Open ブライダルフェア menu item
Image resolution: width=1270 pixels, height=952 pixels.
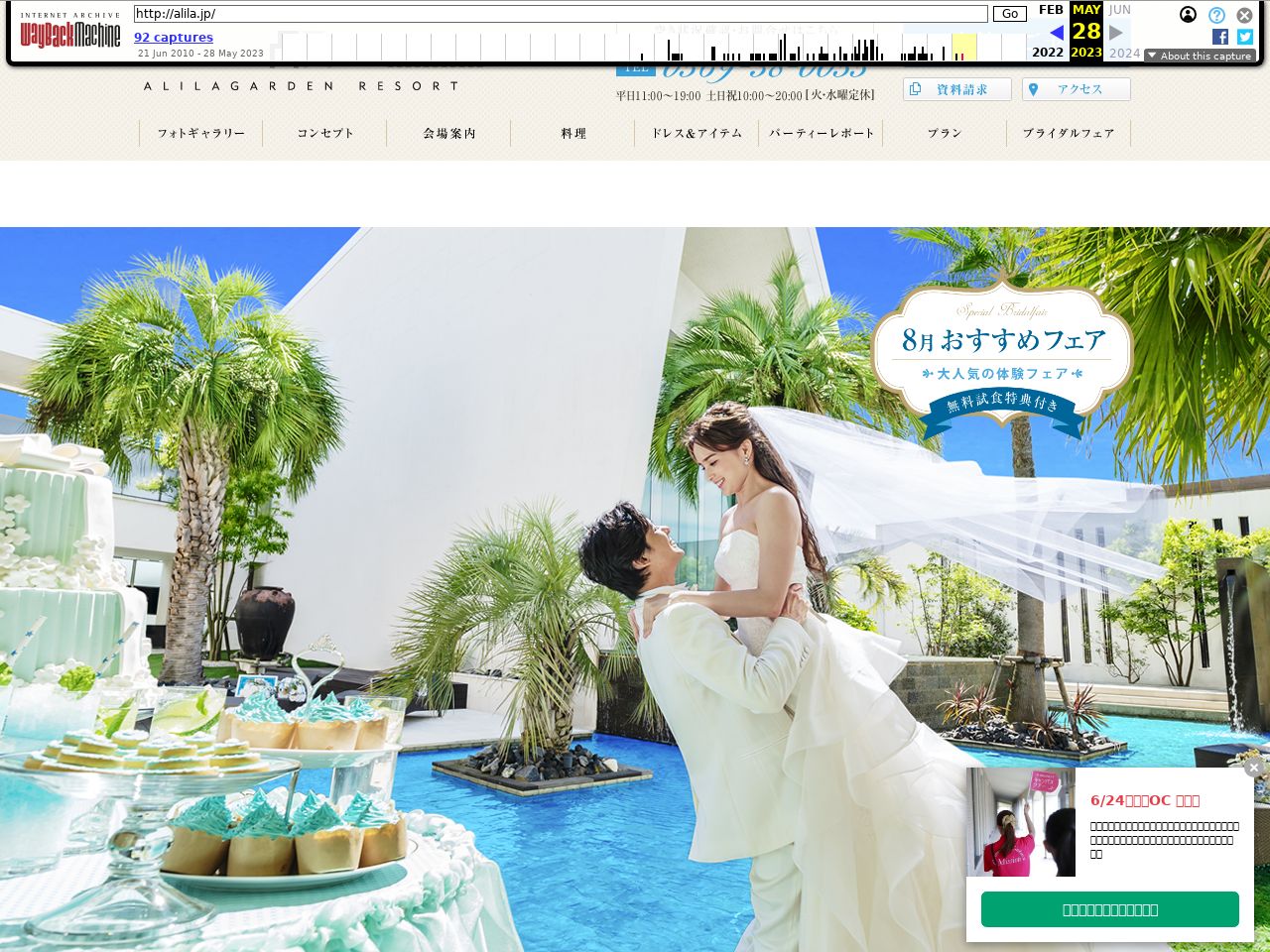[x=1070, y=133]
